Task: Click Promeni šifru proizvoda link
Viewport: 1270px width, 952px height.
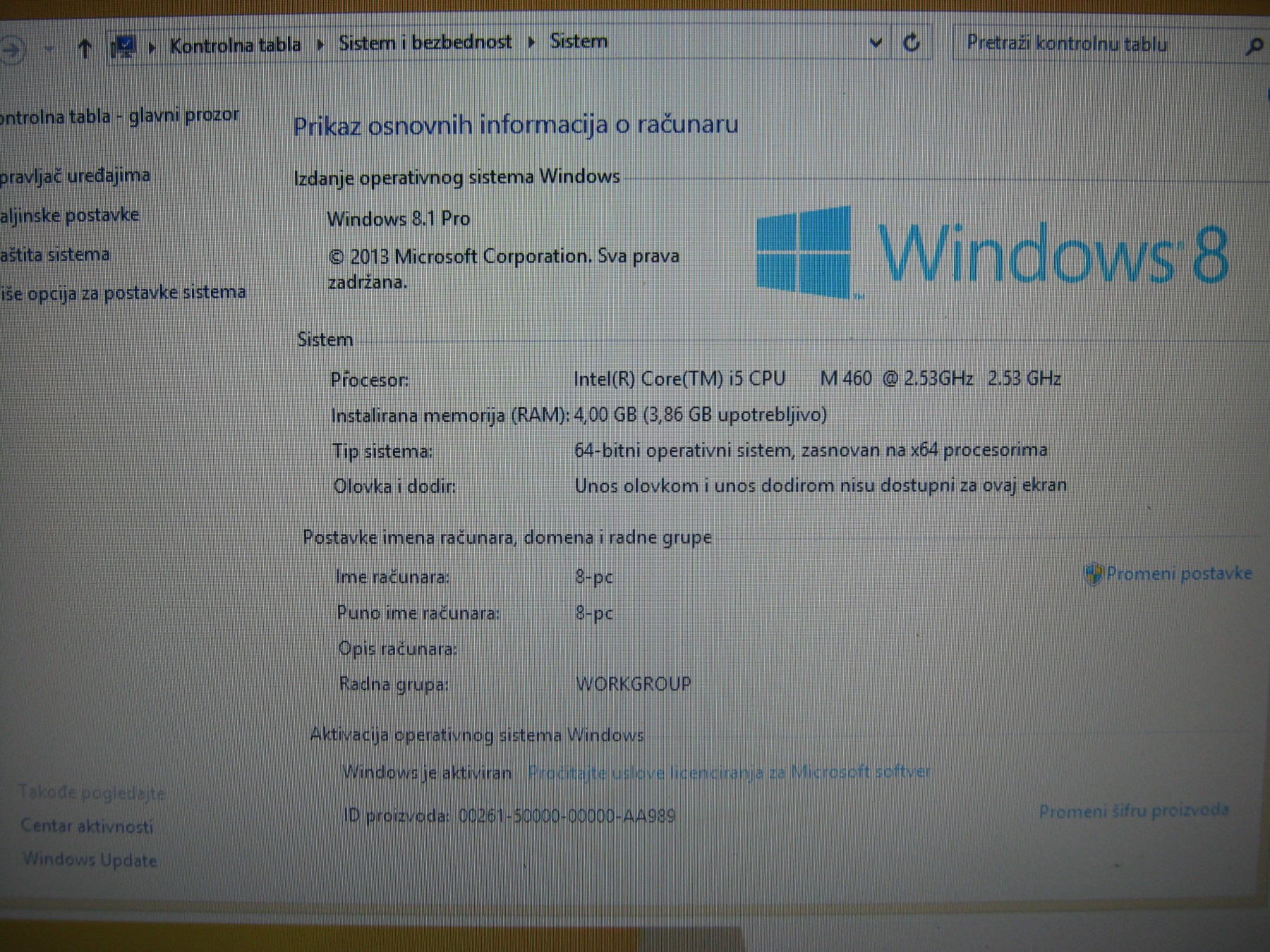Action: pyautogui.click(x=1135, y=812)
